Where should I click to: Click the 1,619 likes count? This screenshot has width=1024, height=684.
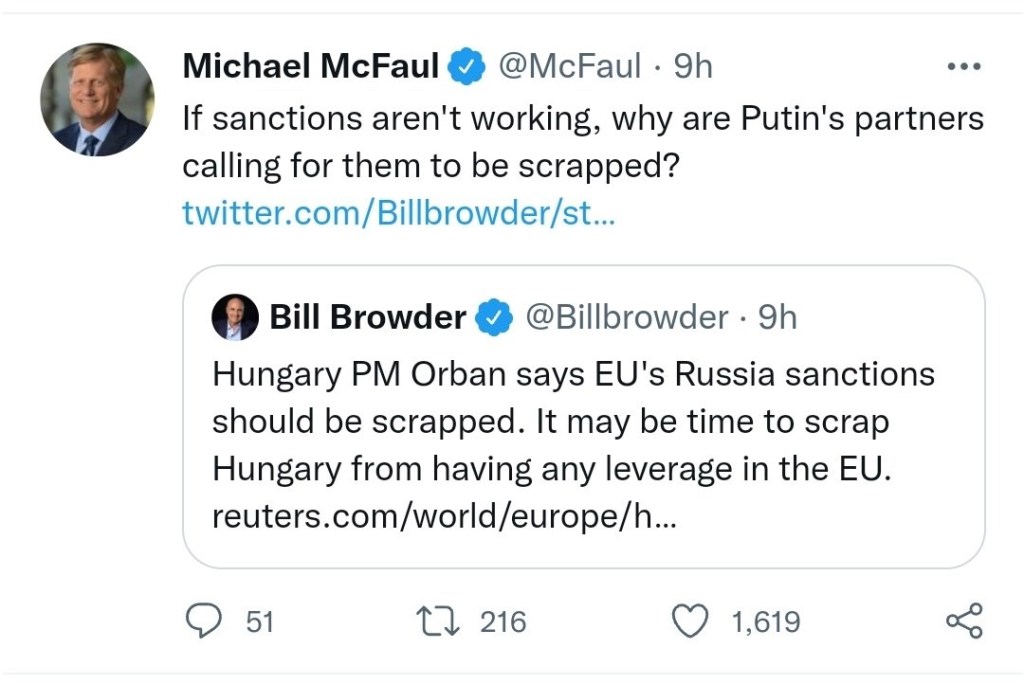[x=765, y=622]
